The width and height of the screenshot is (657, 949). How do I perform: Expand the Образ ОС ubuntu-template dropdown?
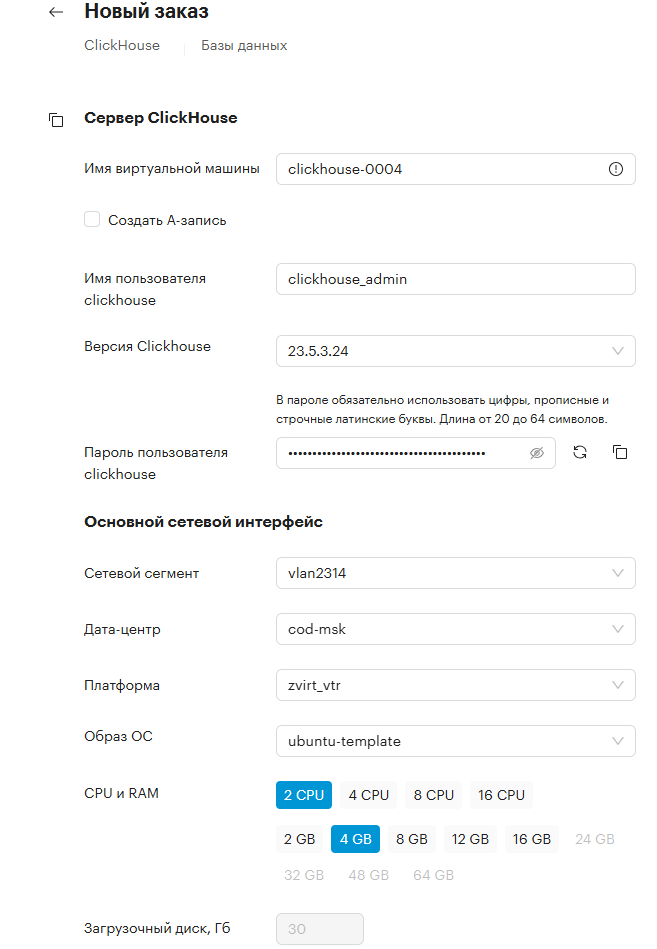point(456,741)
